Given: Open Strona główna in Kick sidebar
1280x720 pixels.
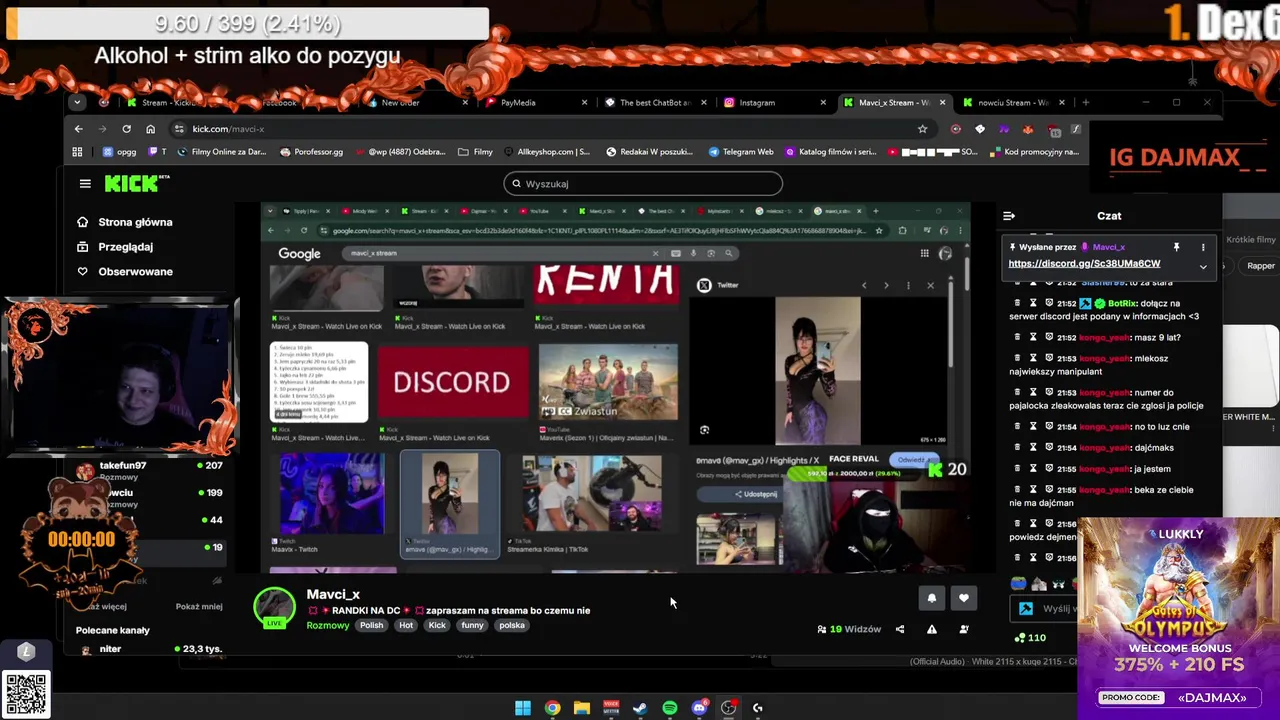Looking at the screenshot, I should pyautogui.click(x=125, y=222).
